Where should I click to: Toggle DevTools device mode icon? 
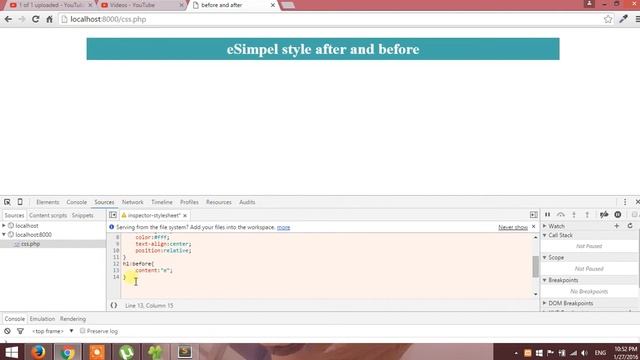20,202
